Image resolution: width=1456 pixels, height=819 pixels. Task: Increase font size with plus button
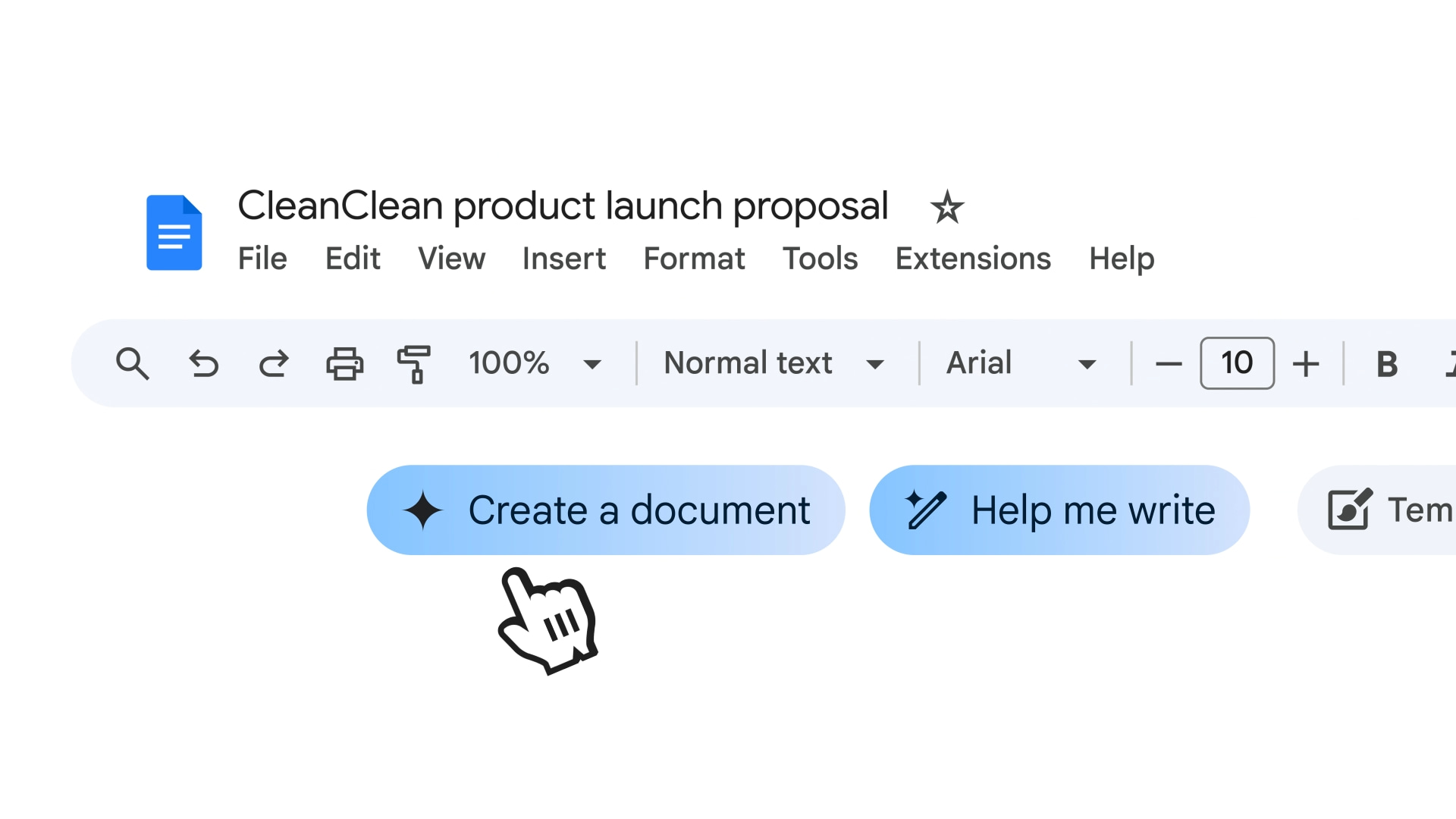[x=1306, y=364]
